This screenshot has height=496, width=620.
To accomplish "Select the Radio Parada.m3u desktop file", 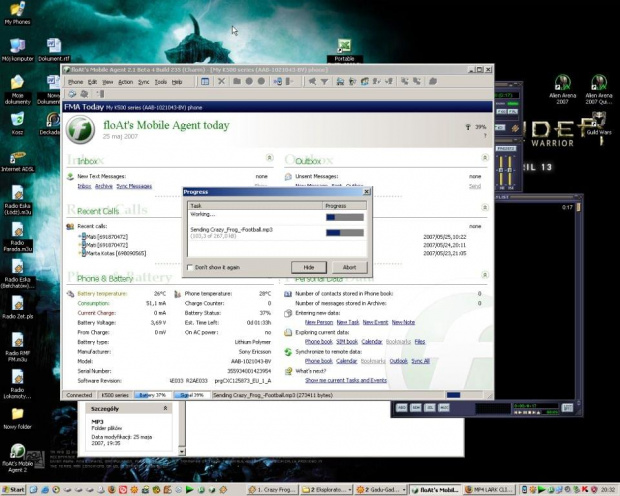I will point(17,237).
